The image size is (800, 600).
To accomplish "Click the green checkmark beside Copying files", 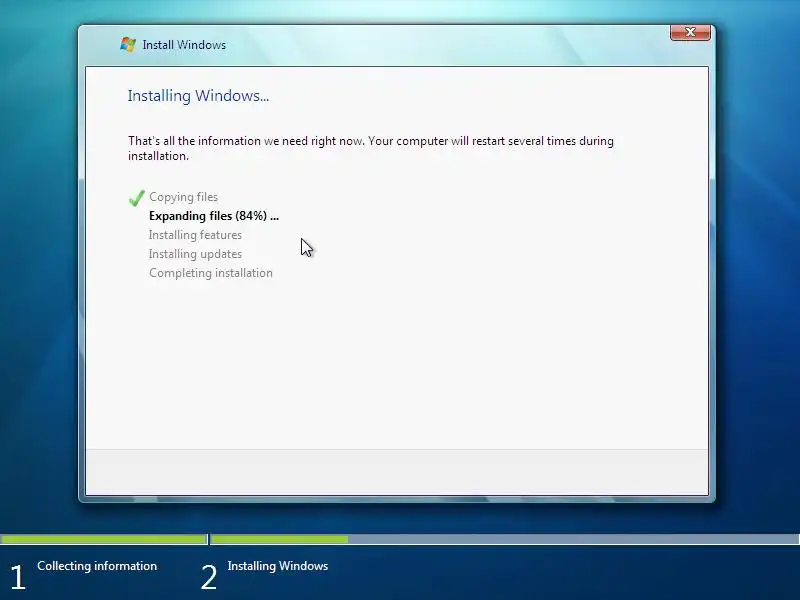I will tap(136, 197).
